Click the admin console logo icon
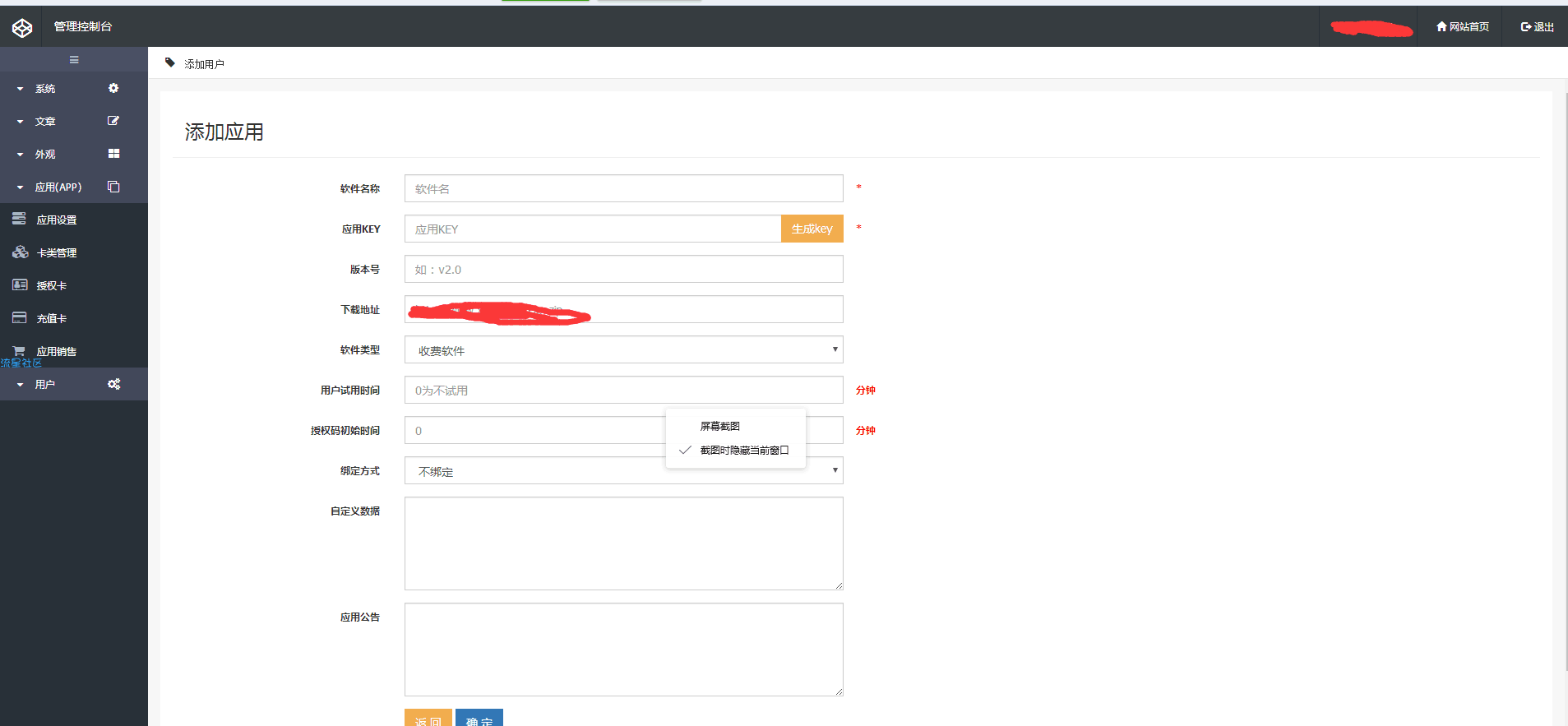Image resolution: width=1568 pixels, height=726 pixels. tap(22, 28)
